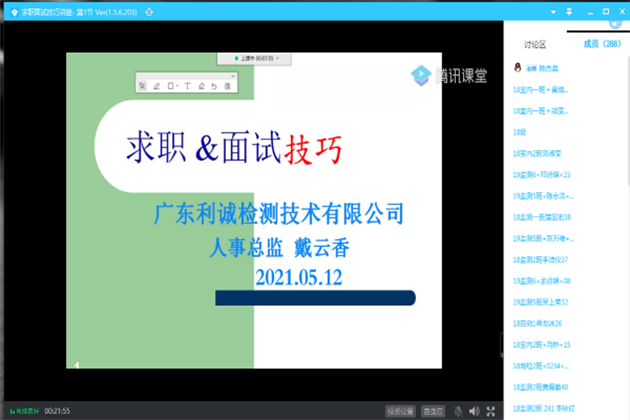Pin the window with the pushpin icon
630x420 pixels.
pyautogui.click(x=569, y=12)
